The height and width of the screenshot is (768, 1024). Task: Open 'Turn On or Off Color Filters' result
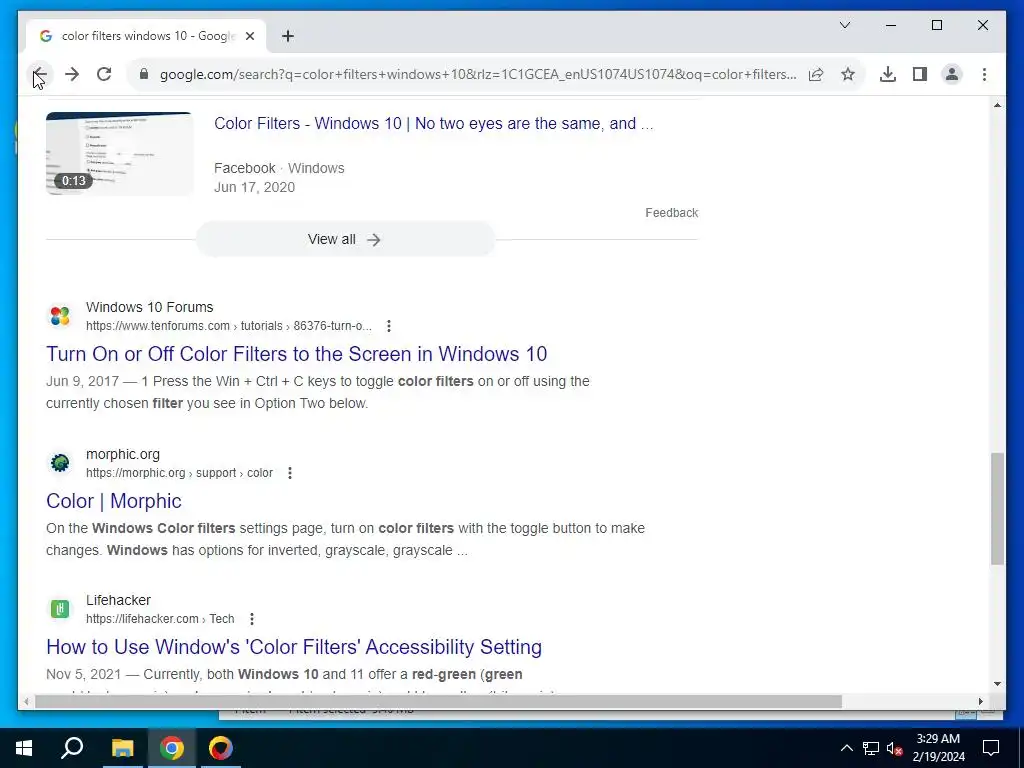coord(296,354)
